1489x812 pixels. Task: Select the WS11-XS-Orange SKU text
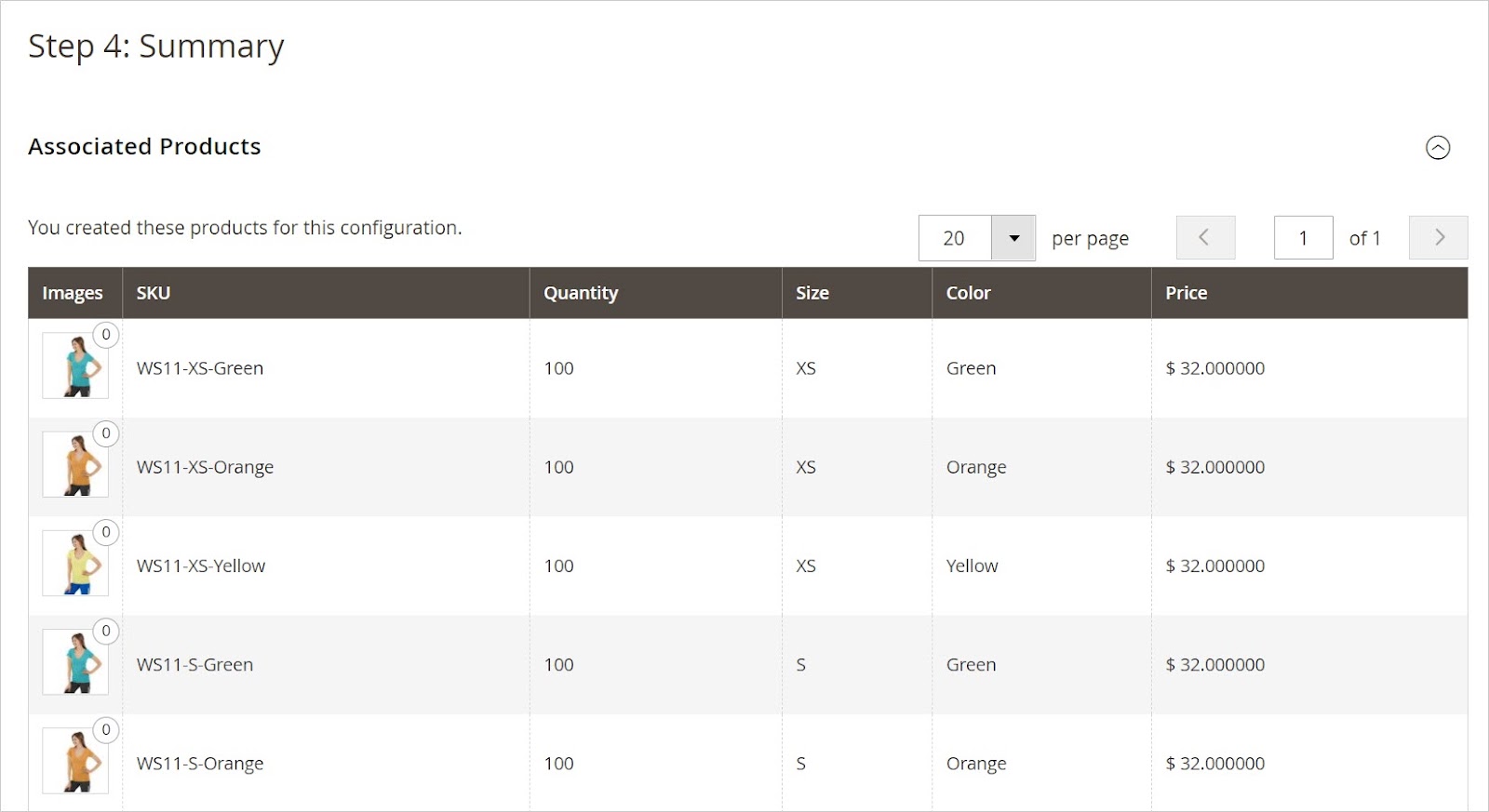(205, 467)
